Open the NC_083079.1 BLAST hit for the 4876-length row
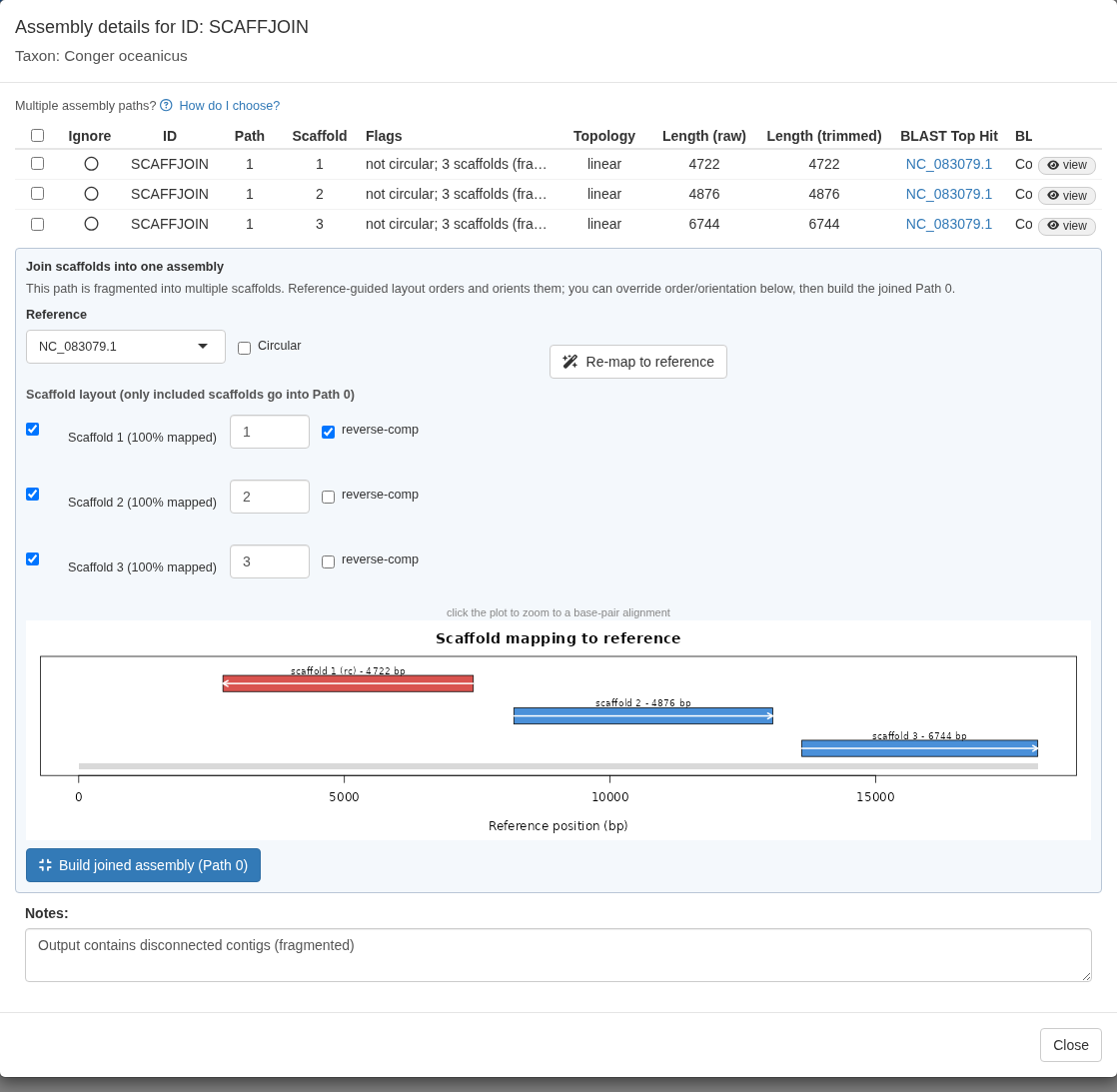This screenshot has height=1092, width=1117. pos(949,194)
